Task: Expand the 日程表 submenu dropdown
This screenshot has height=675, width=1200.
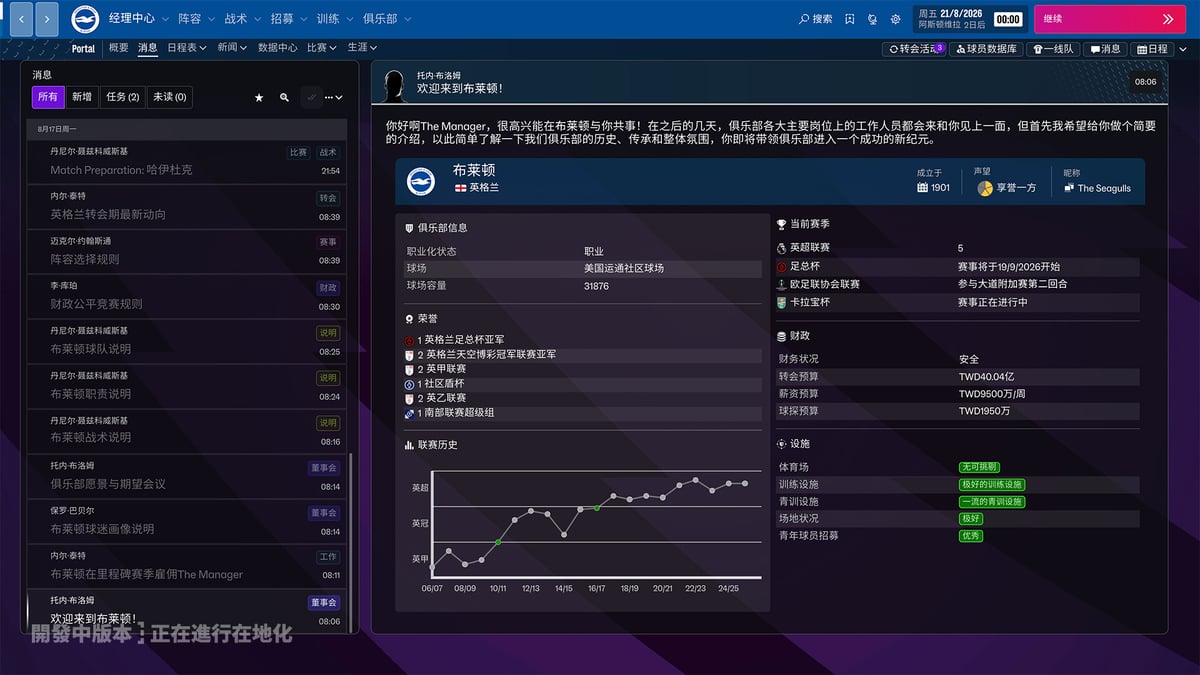Action: pyautogui.click(x=187, y=47)
